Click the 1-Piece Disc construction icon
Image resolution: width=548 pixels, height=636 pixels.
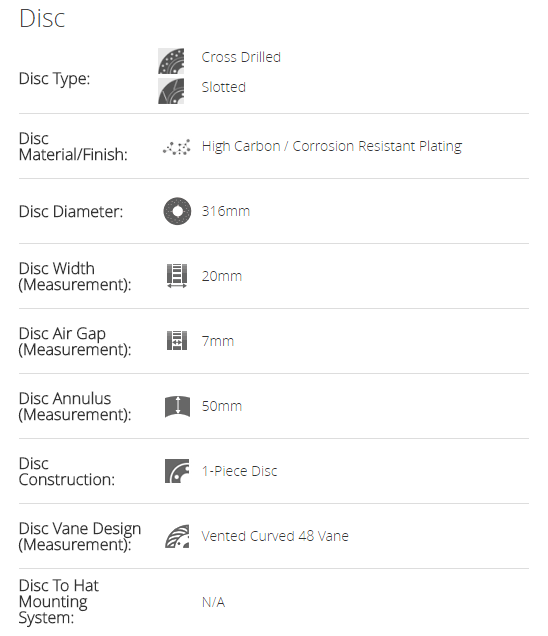tap(177, 471)
